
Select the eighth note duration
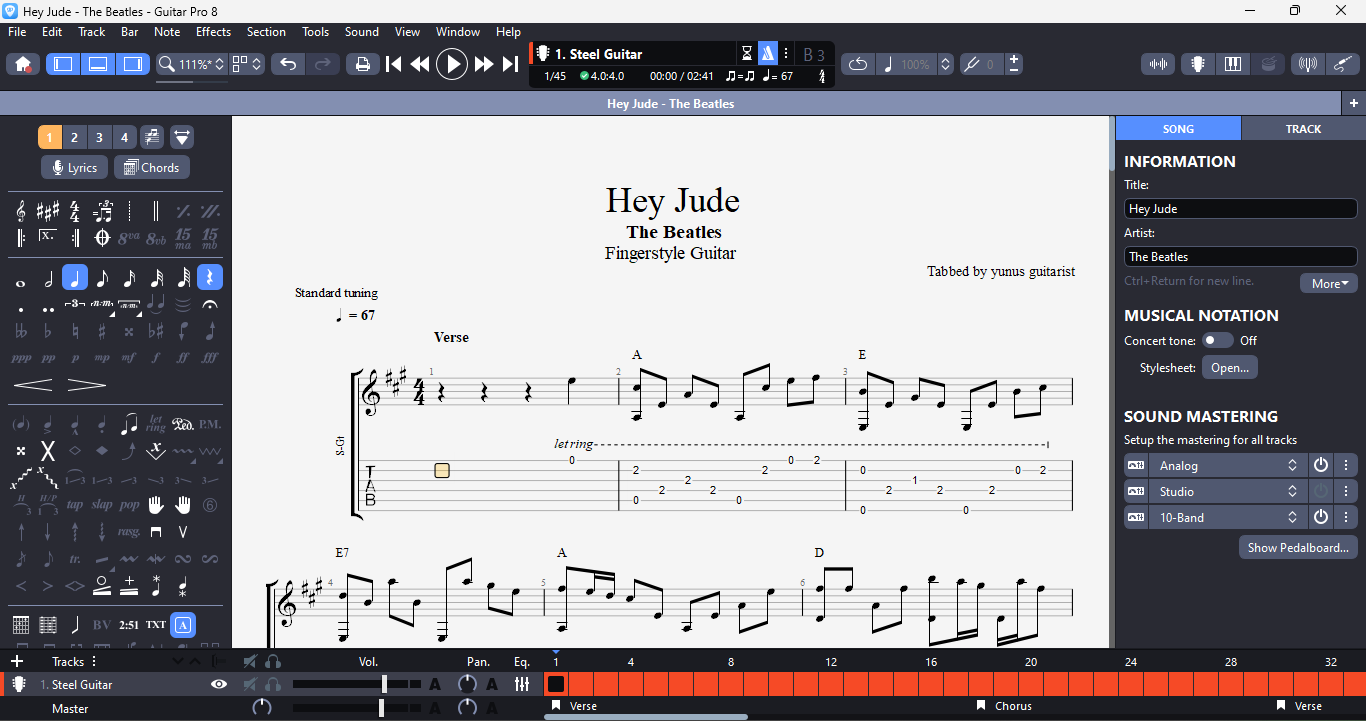point(102,278)
